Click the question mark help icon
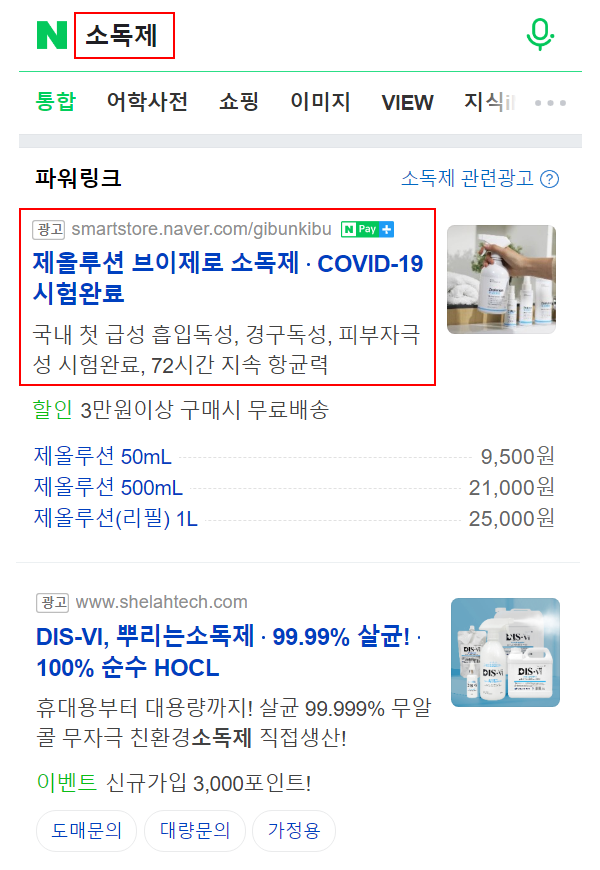This screenshot has height=870, width=600. click(549, 179)
